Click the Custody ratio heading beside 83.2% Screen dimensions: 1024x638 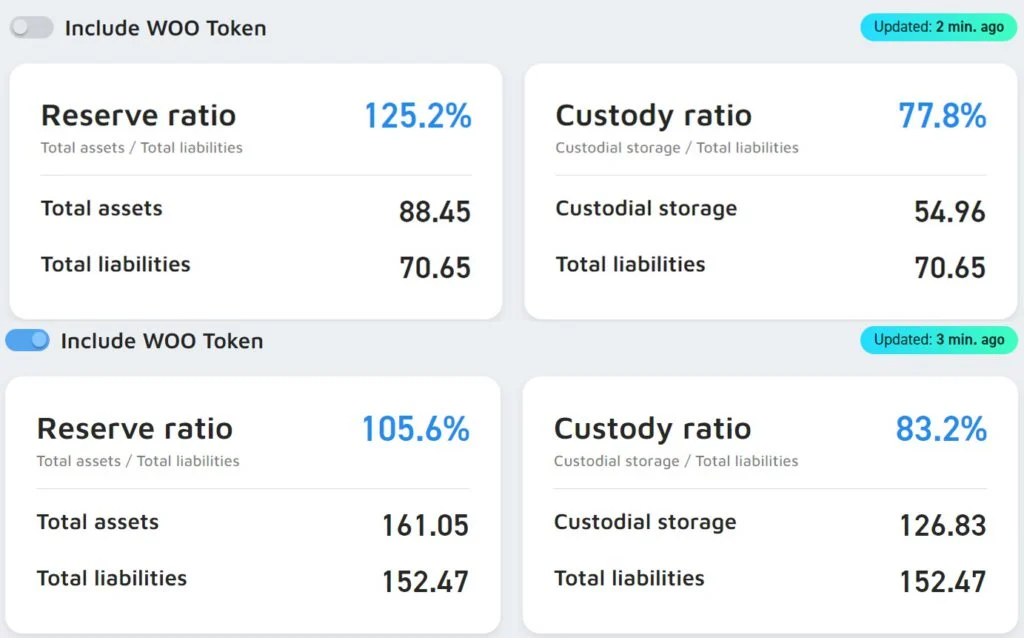click(652, 429)
